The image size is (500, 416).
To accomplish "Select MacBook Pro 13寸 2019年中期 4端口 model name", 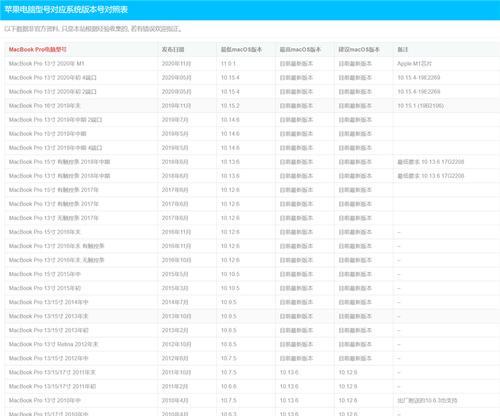I will [x=55, y=147].
